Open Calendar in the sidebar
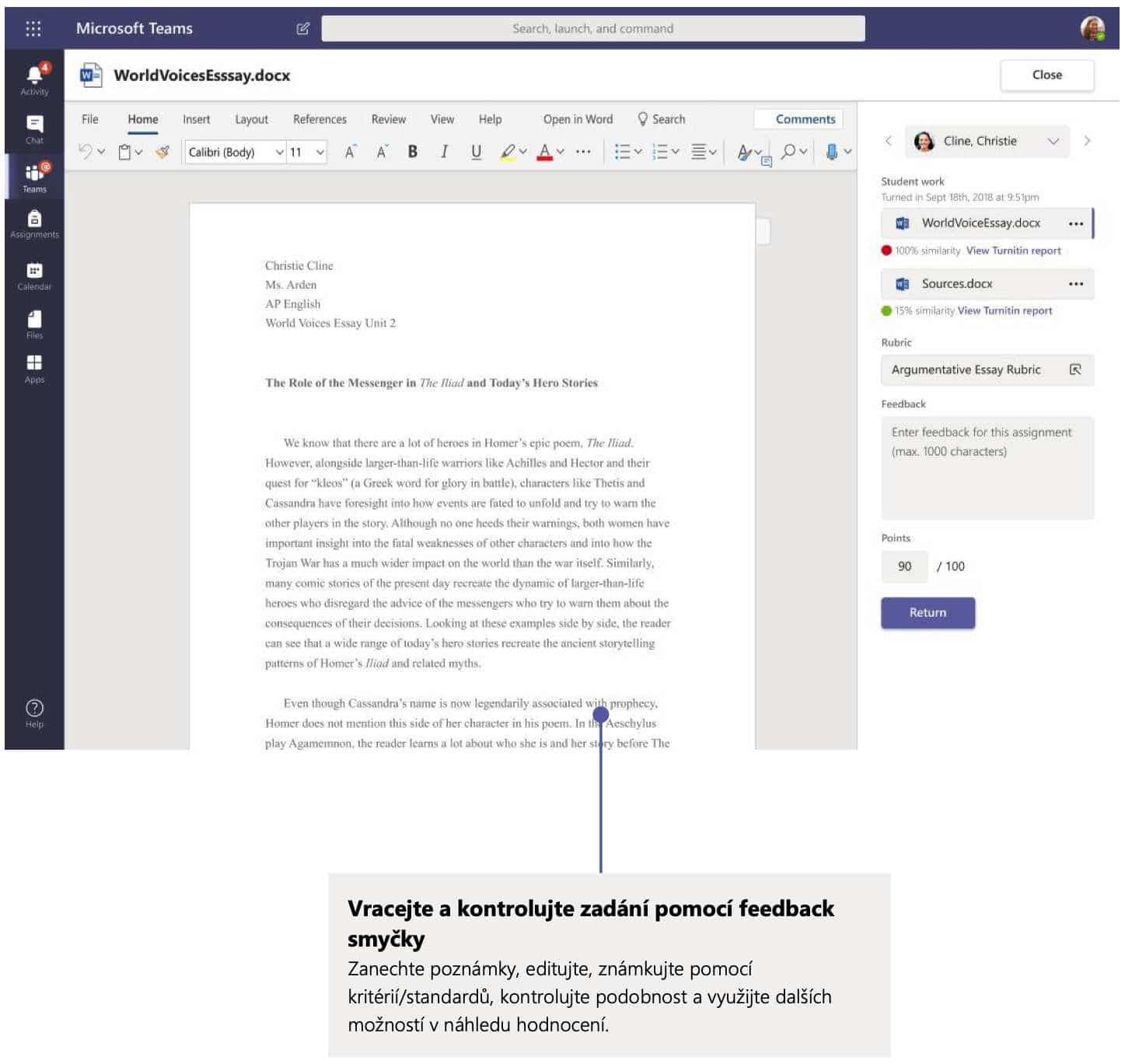The image size is (1125, 1064). pos(34,276)
